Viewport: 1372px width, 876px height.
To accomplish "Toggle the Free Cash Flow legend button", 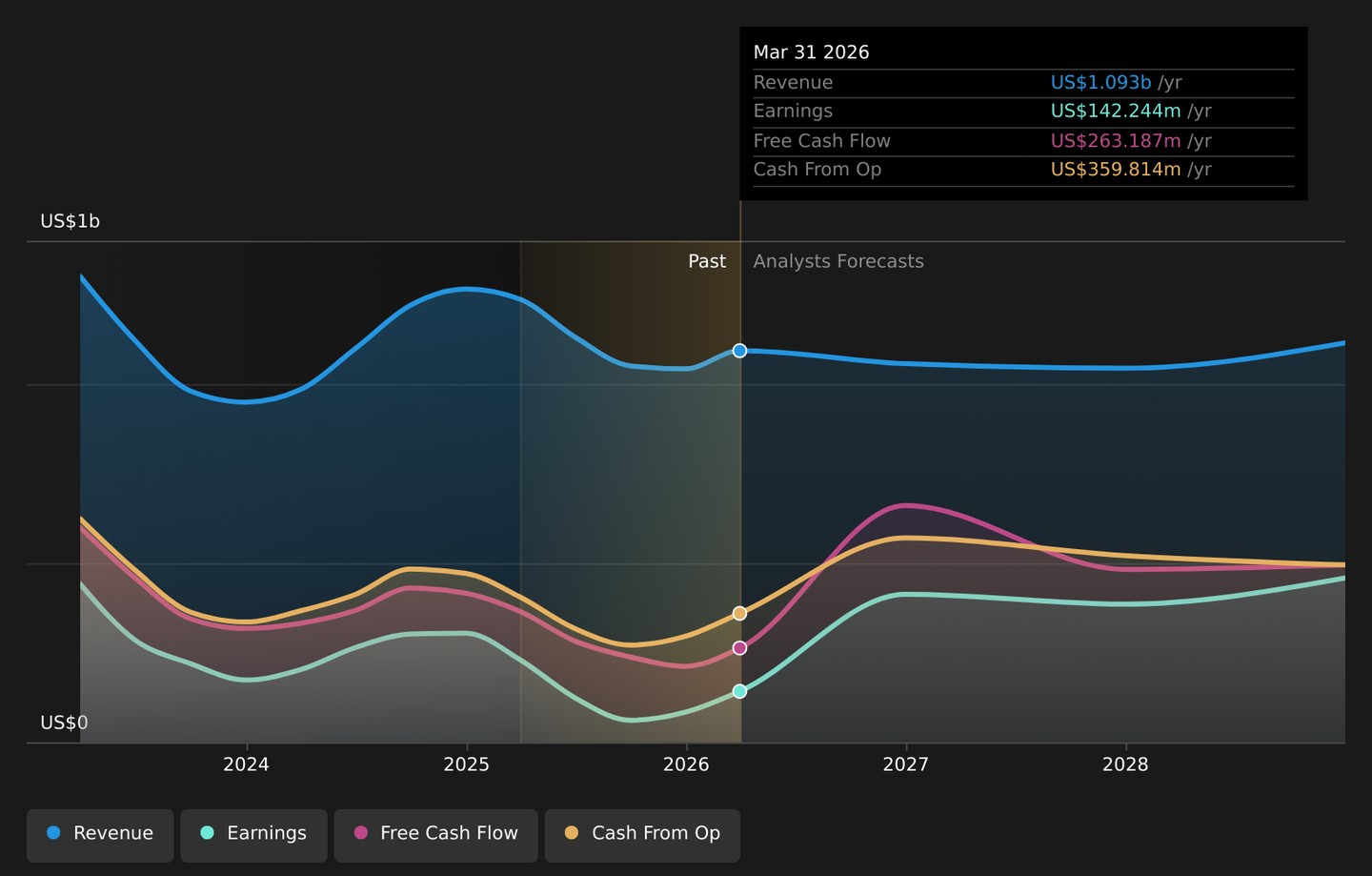I will (x=436, y=835).
